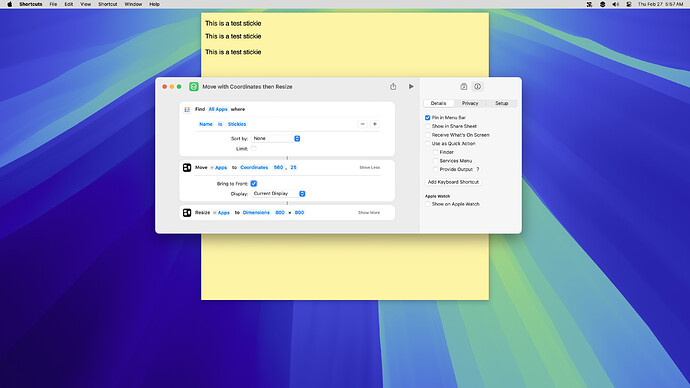Click Apps variable in Resize action
The image size is (690, 388).
(x=221, y=212)
